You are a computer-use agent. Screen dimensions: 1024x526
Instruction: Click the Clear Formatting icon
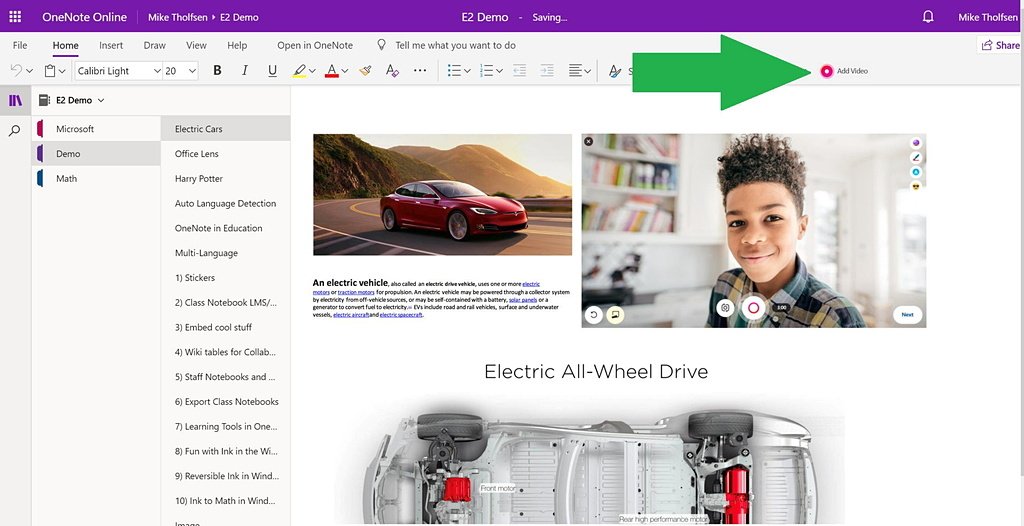[392, 71]
